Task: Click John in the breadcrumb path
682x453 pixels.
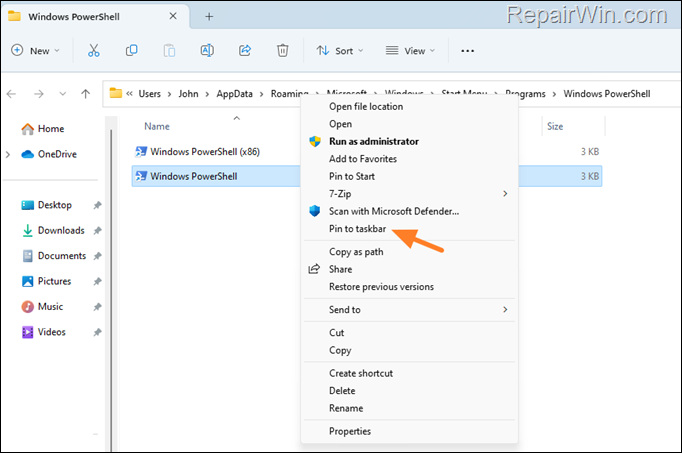Action: click(x=188, y=94)
